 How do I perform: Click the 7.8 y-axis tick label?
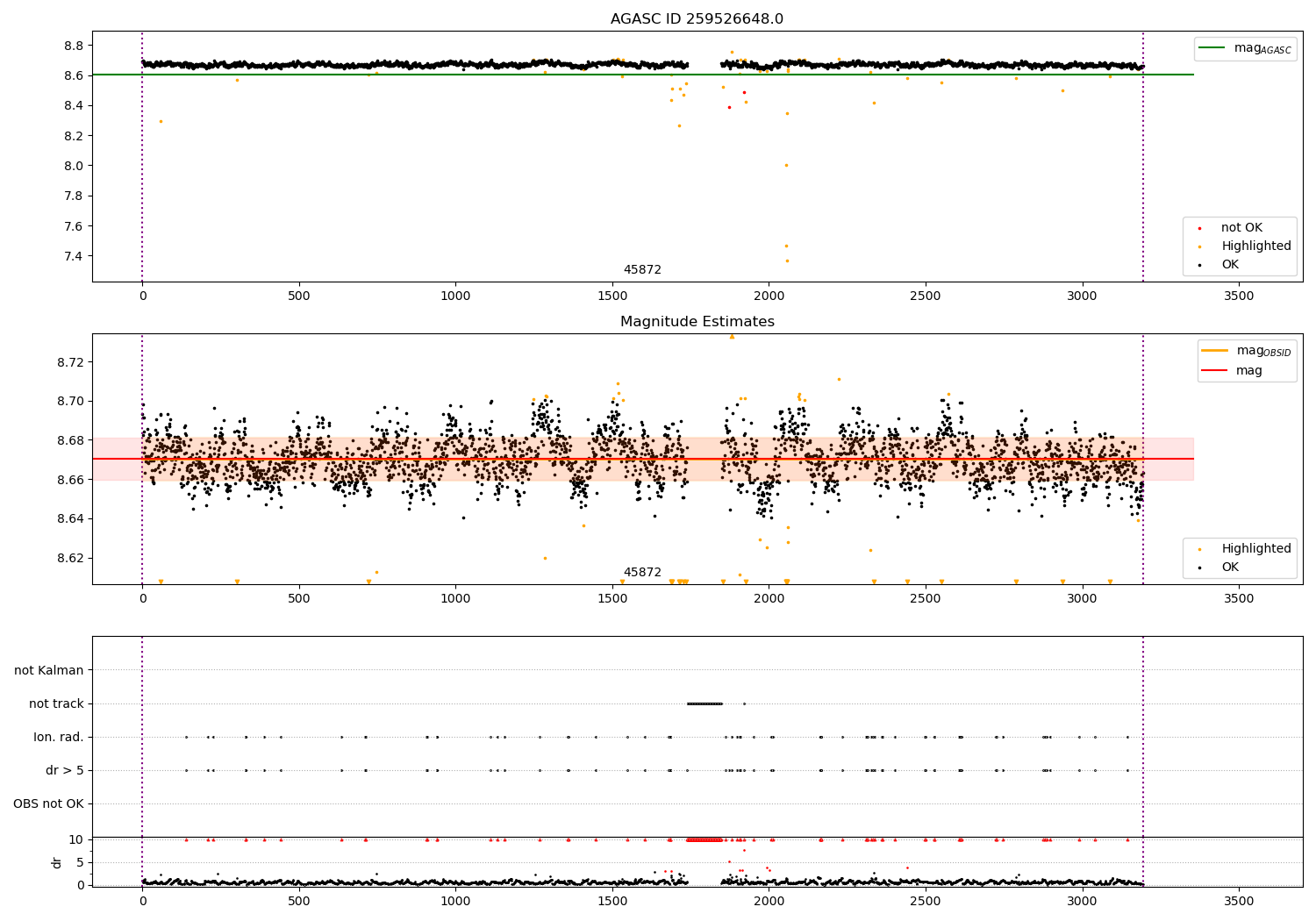click(74, 196)
